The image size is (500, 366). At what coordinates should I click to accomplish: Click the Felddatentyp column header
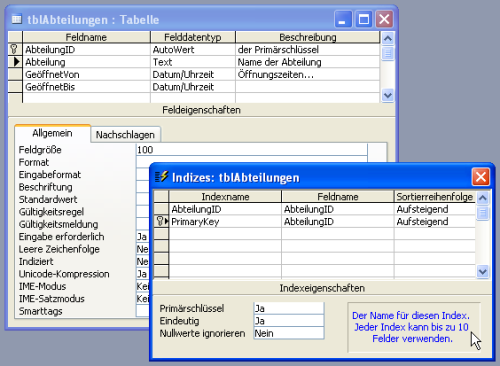193,37
